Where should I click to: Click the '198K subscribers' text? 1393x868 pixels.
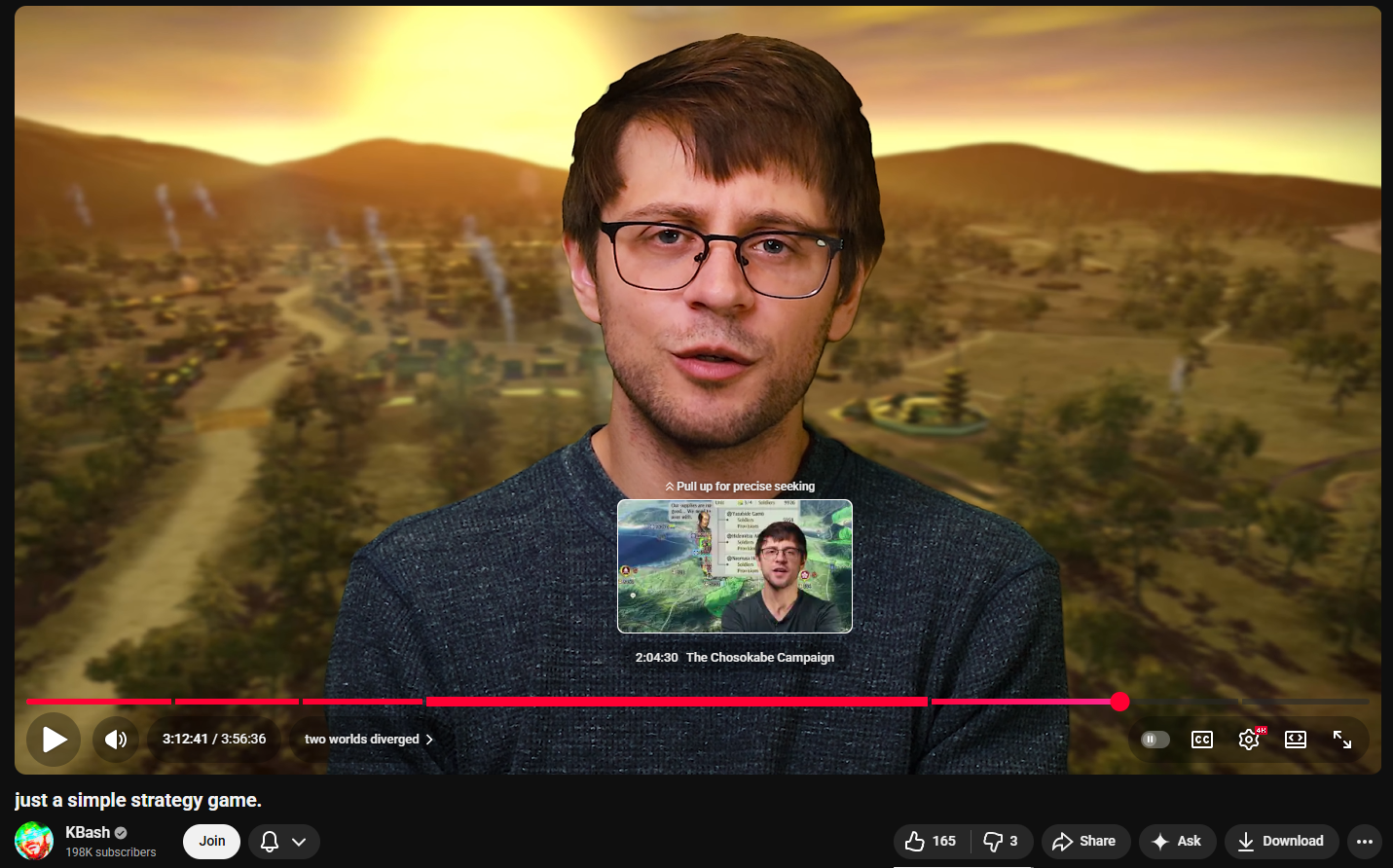point(111,852)
